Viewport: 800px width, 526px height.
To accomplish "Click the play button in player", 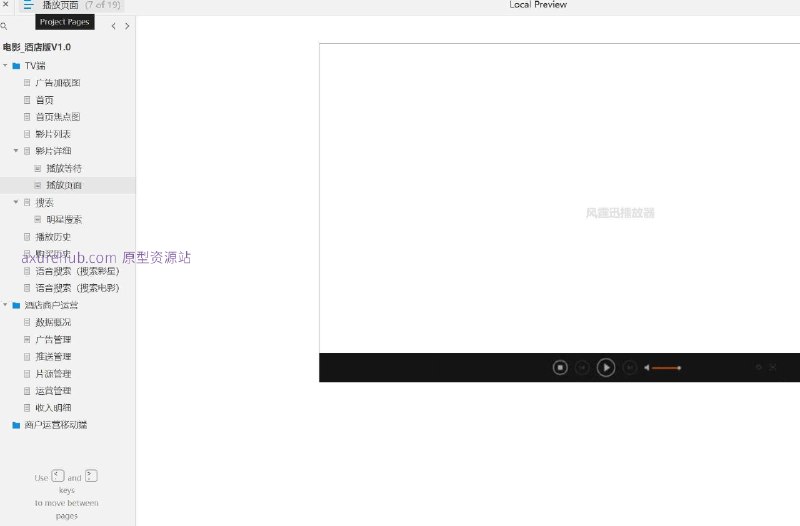I will [x=606, y=367].
